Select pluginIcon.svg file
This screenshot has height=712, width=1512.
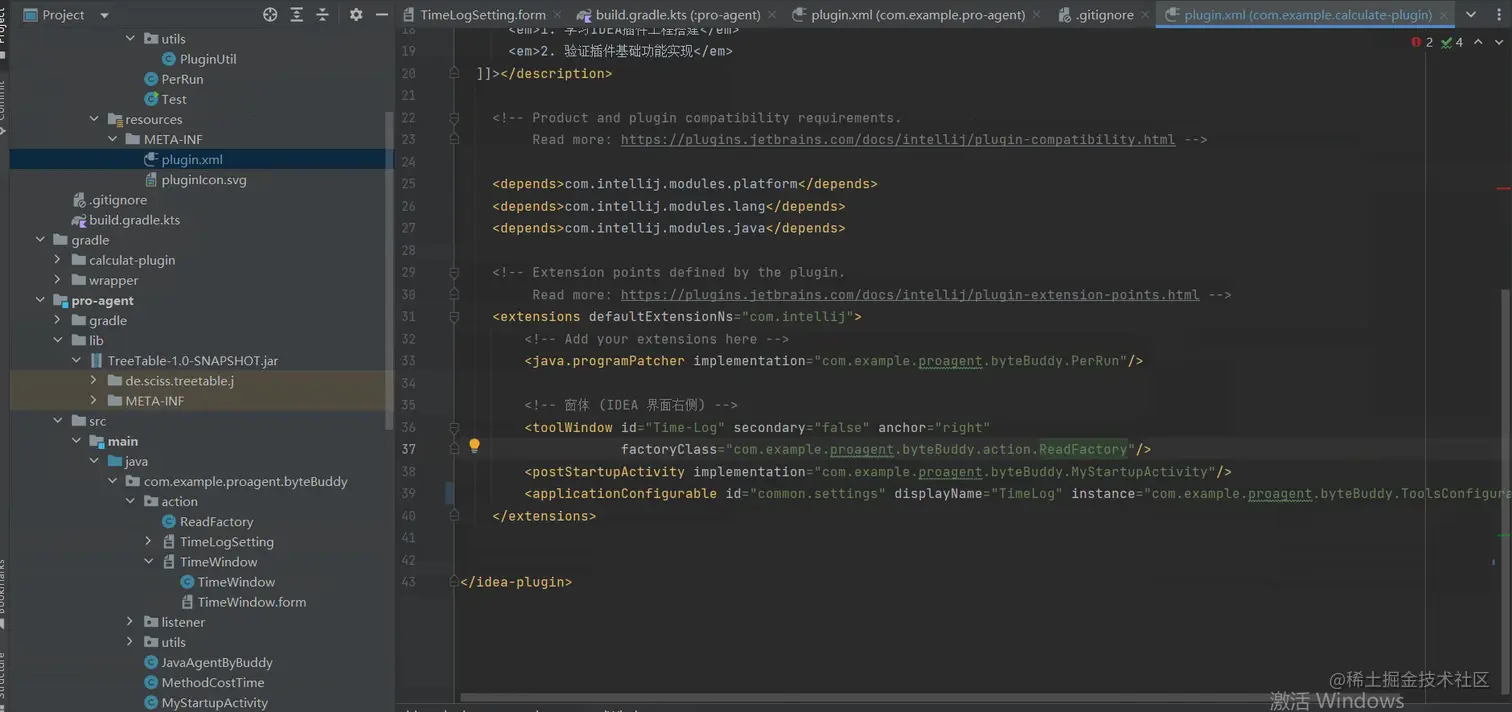pyautogui.click(x=203, y=180)
